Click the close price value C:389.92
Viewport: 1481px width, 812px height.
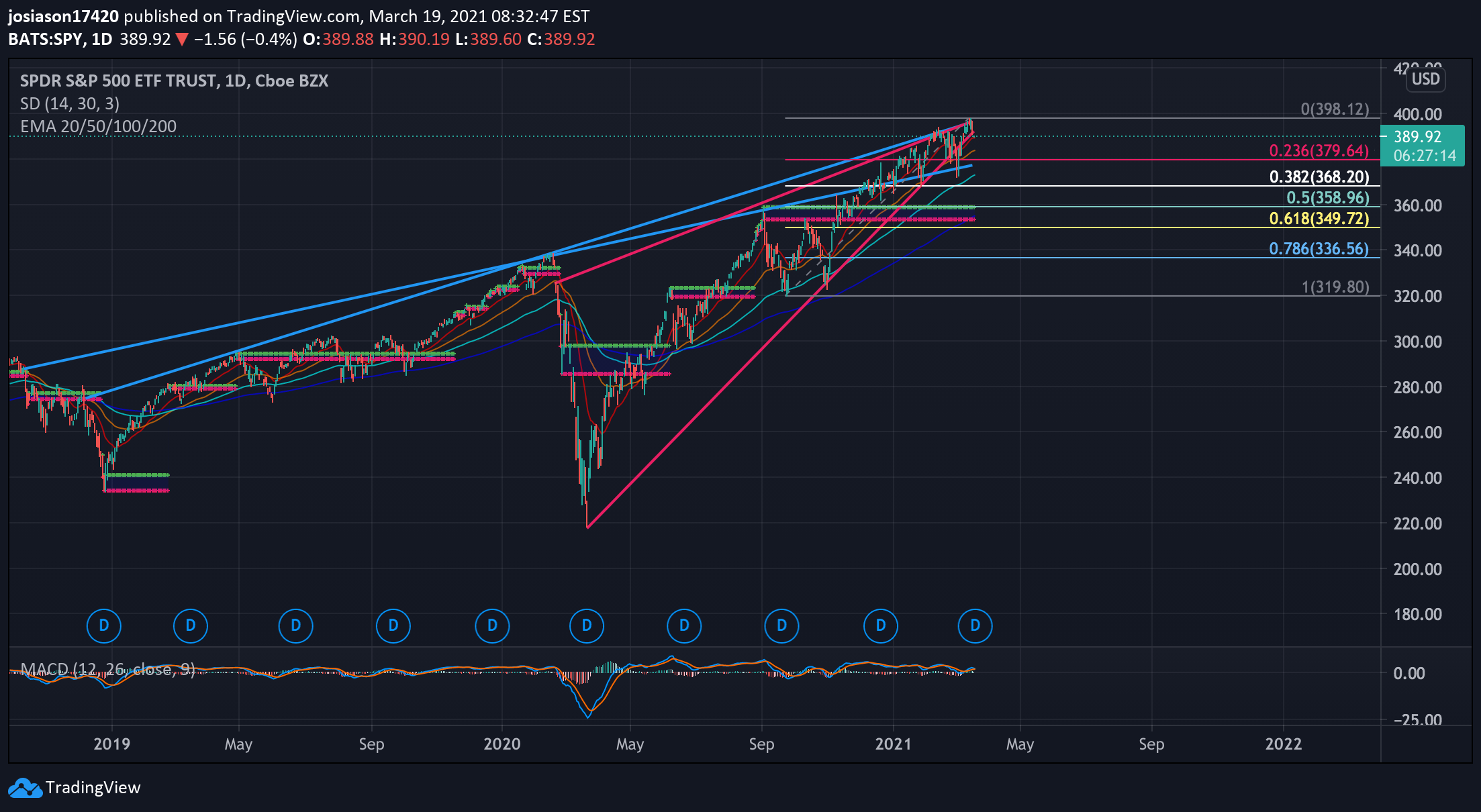click(x=561, y=40)
